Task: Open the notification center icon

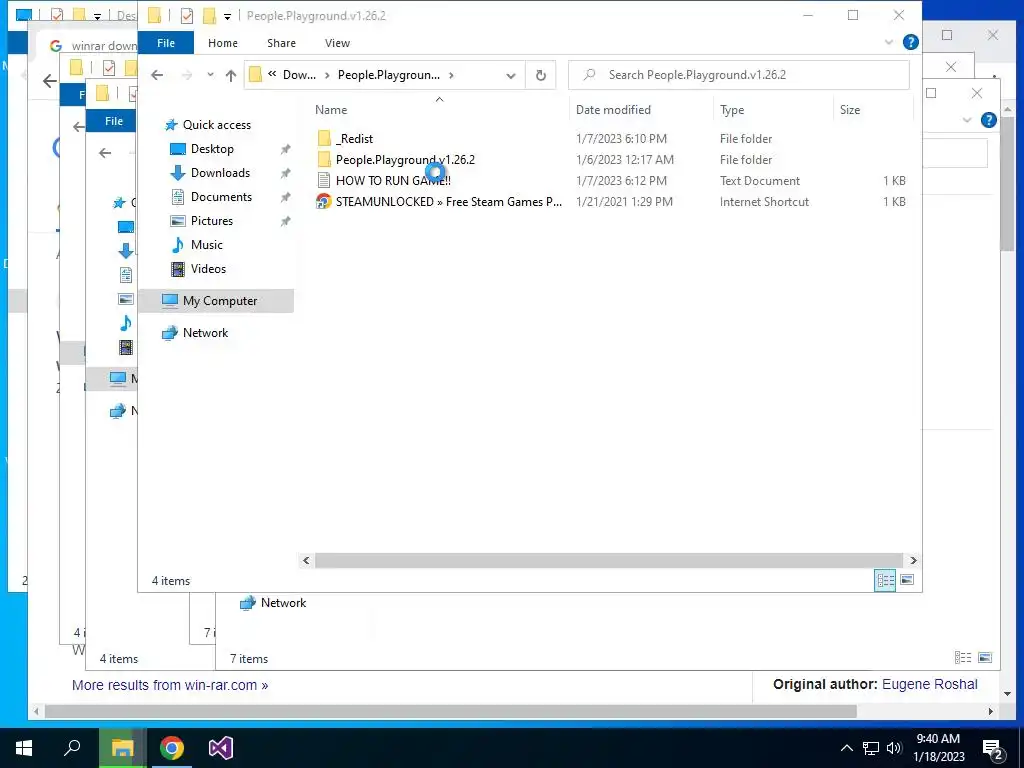Action: point(993,750)
